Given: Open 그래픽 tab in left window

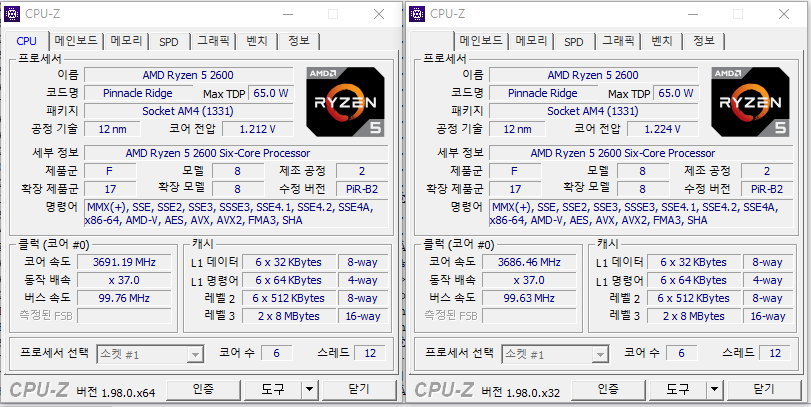Looking at the screenshot, I should click(213, 41).
